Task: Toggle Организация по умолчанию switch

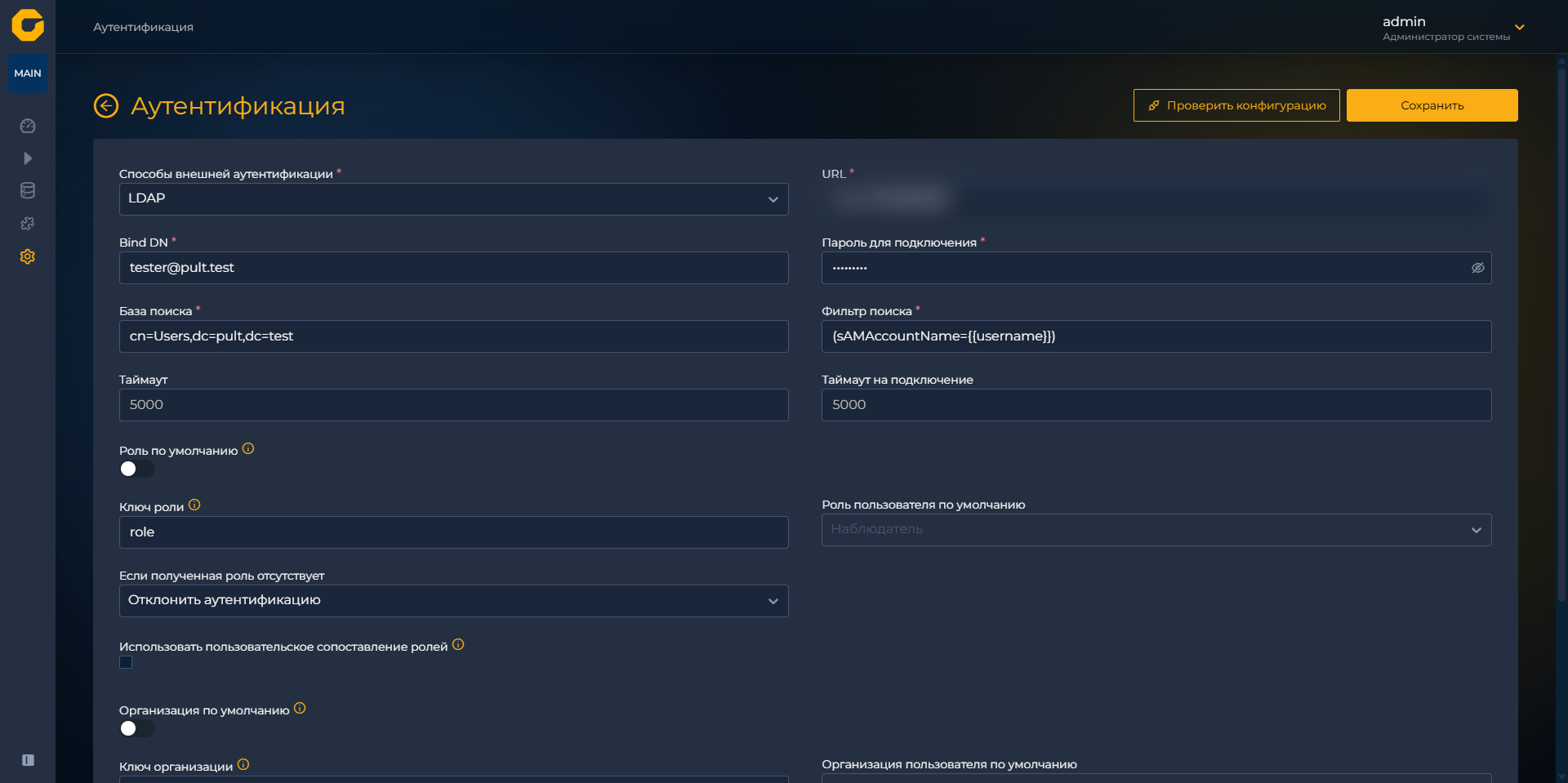Action: point(136,728)
